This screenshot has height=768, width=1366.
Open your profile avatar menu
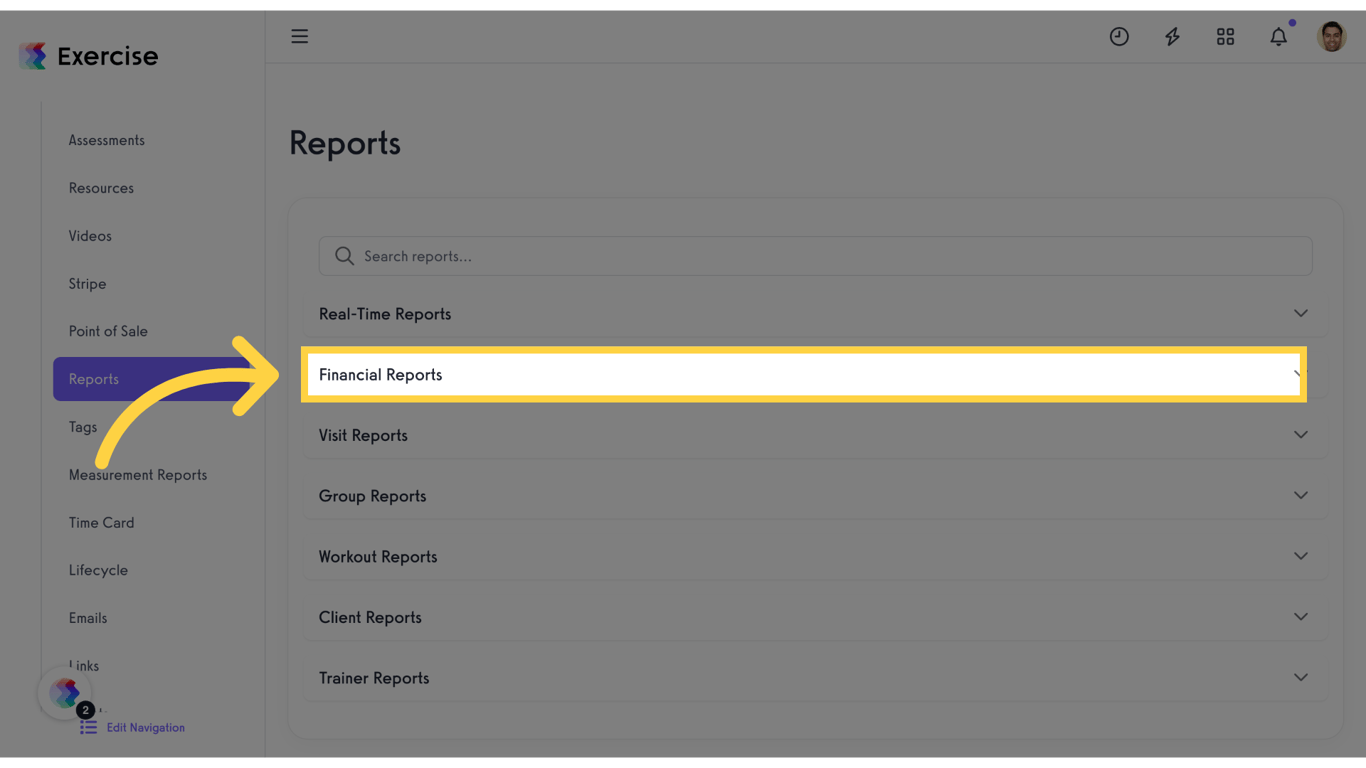tap(1331, 36)
